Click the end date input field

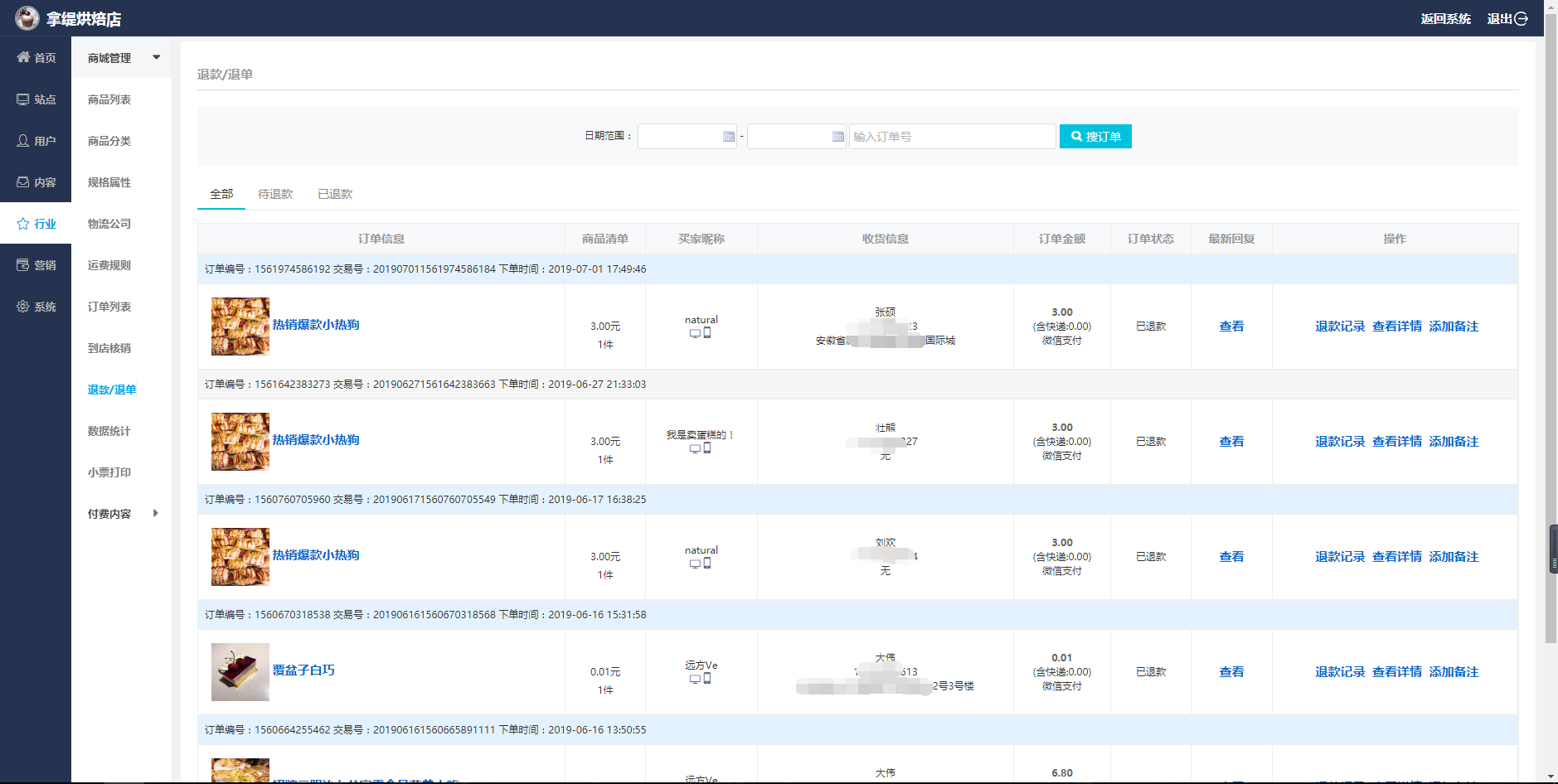pos(796,136)
